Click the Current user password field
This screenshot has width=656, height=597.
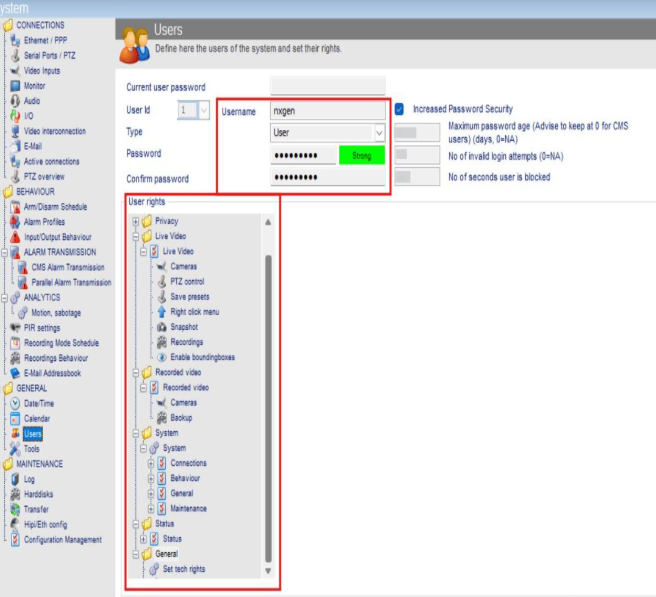[328, 86]
